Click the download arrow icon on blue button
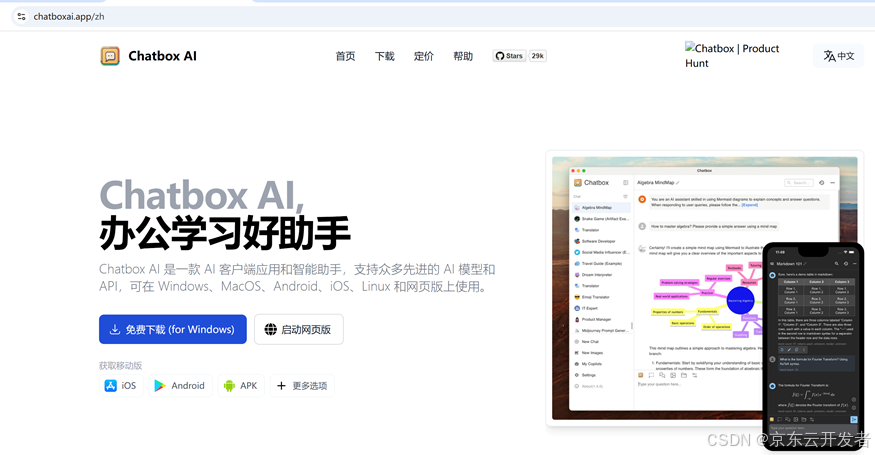This screenshot has height=455, width=875. point(114,329)
